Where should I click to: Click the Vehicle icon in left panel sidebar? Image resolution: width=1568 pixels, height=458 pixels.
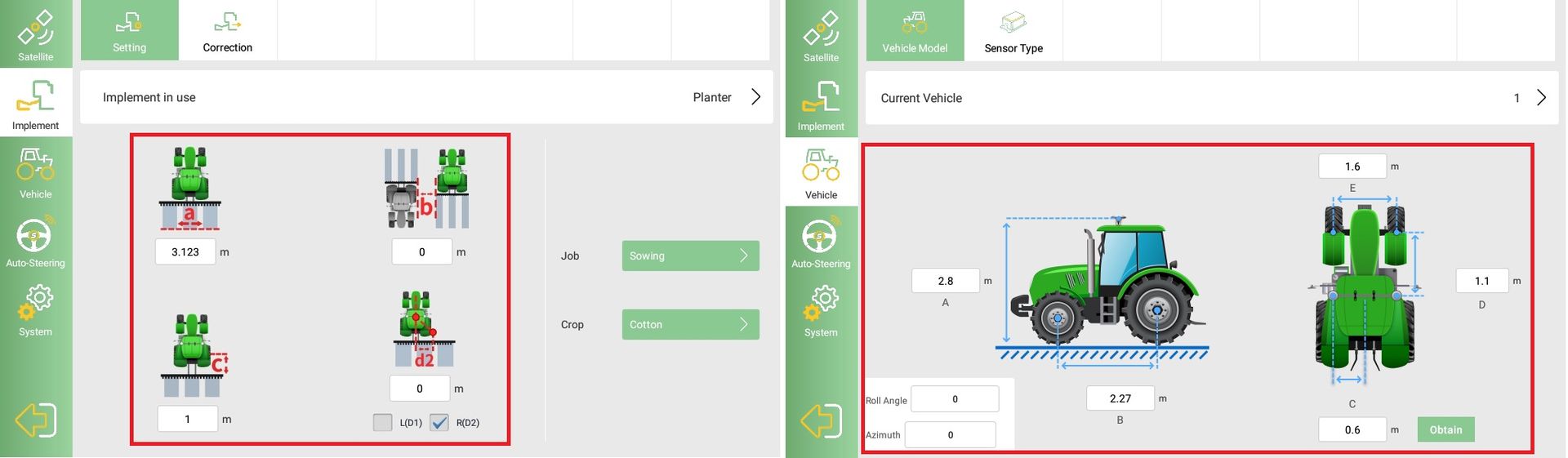(36, 172)
